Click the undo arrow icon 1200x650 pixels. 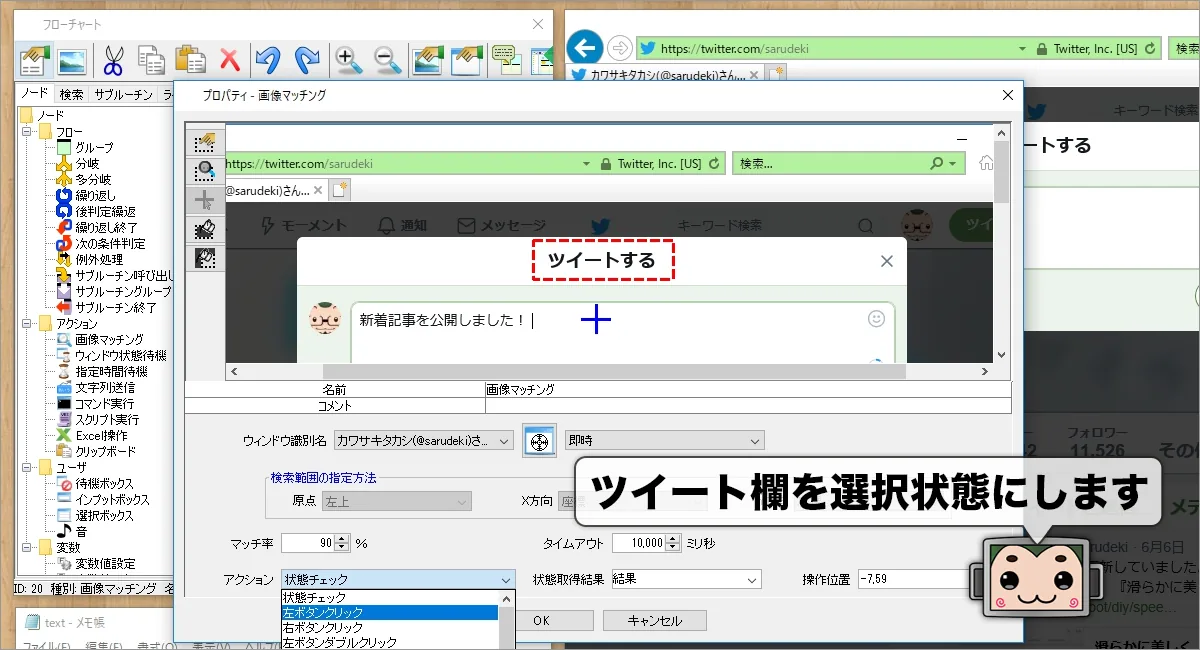(268, 61)
